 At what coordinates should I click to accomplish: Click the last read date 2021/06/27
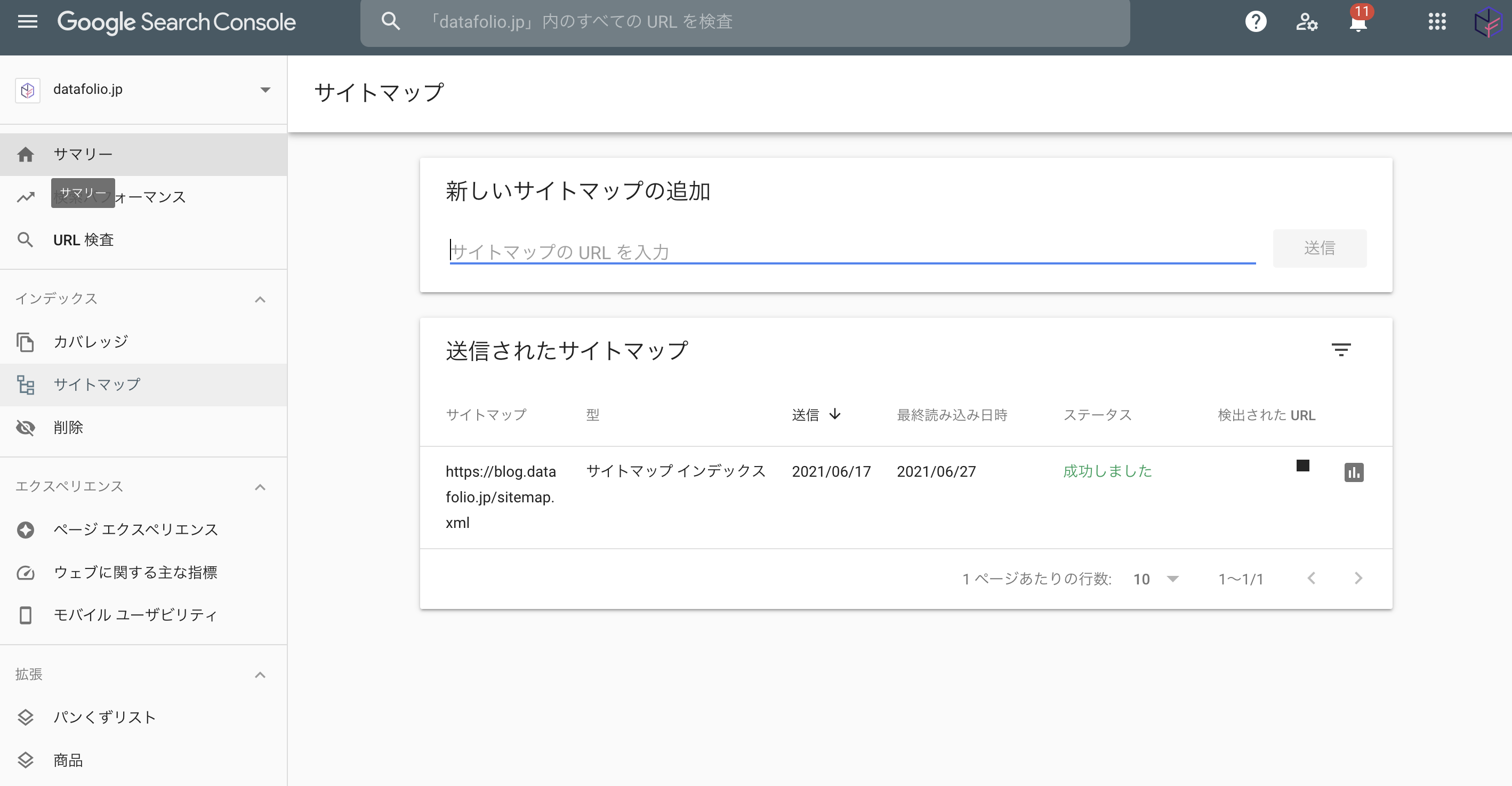point(936,471)
